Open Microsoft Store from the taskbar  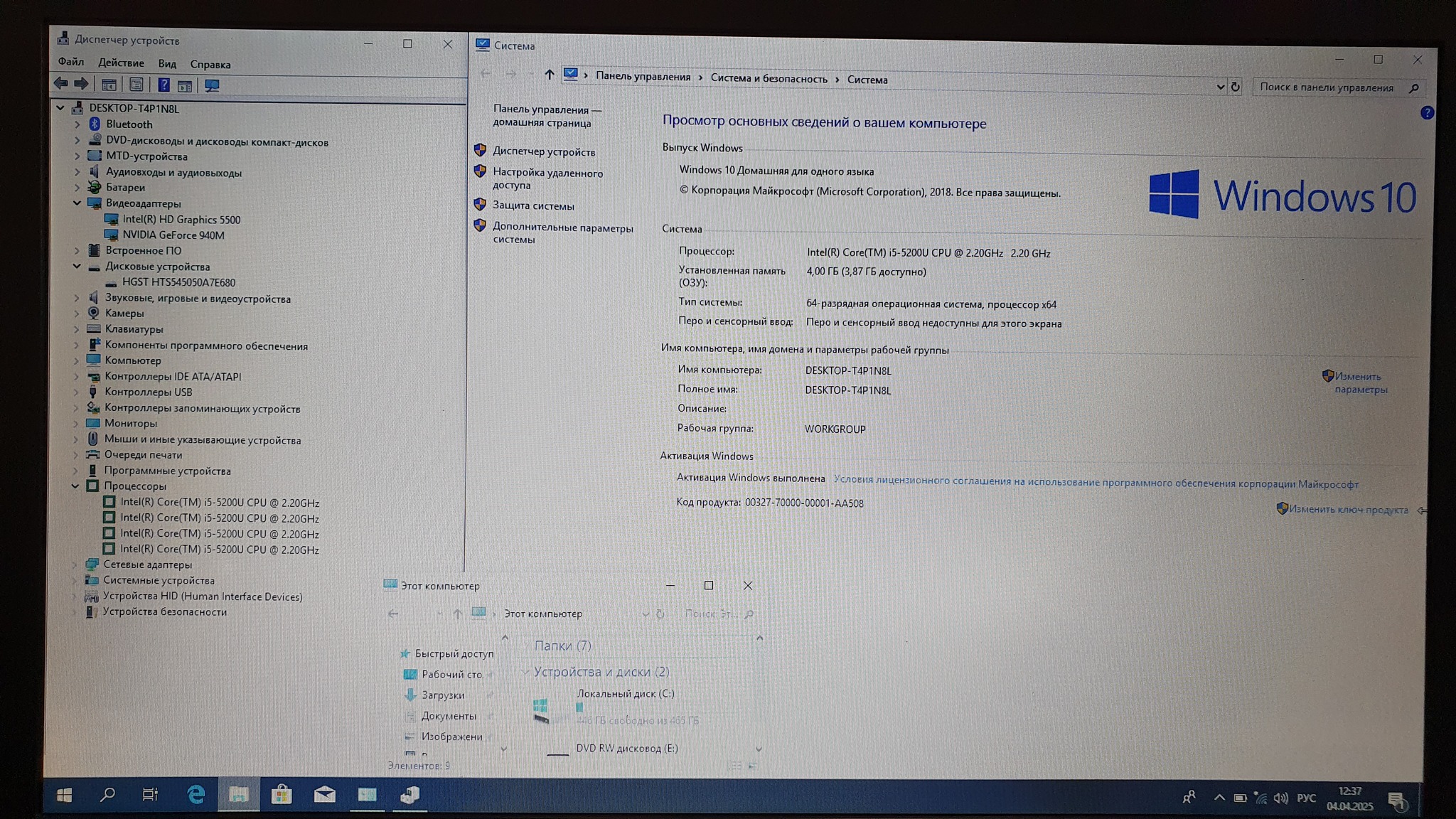click(282, 794)
